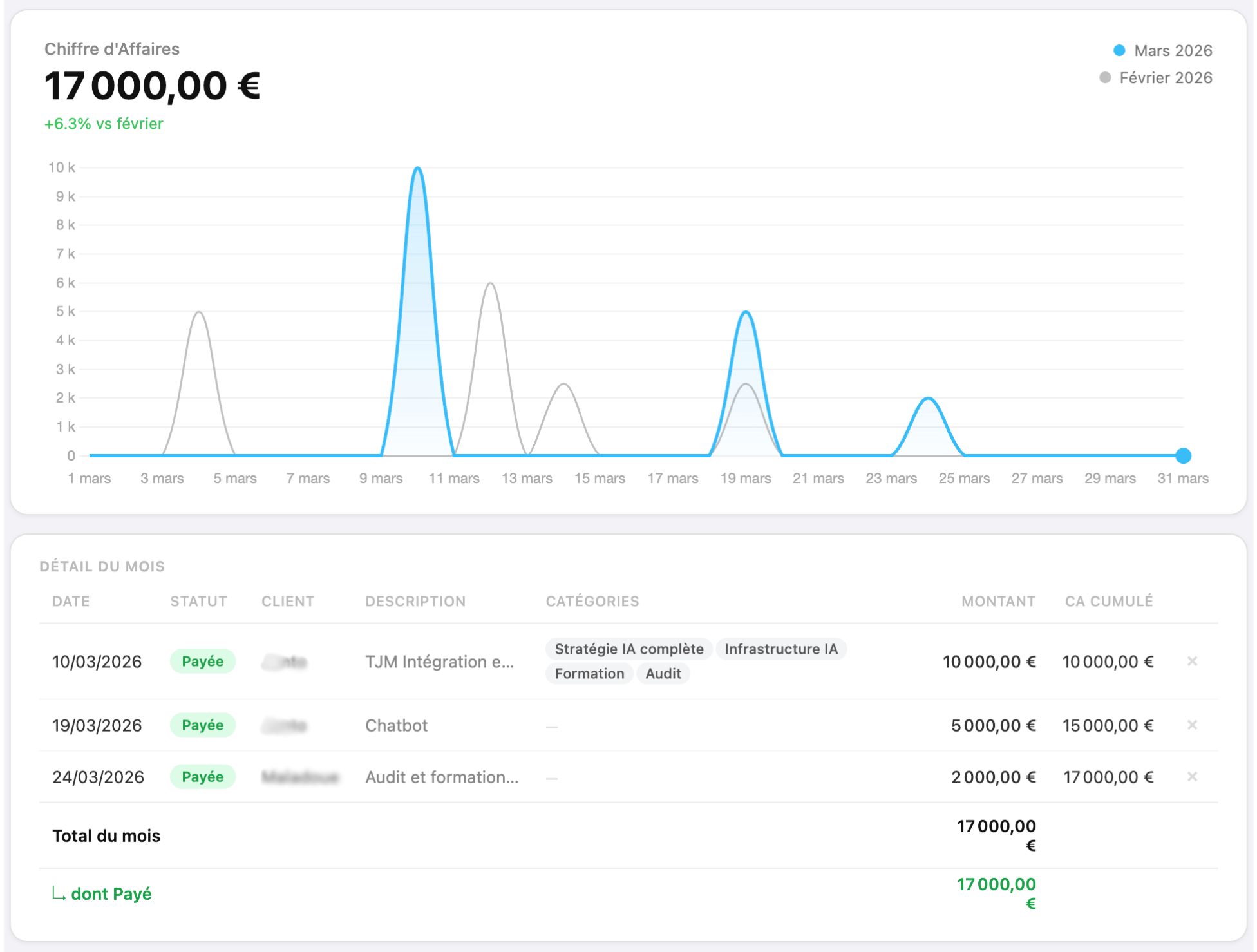Click the Payée badge on 10/03/2026

tap(202, 662)
